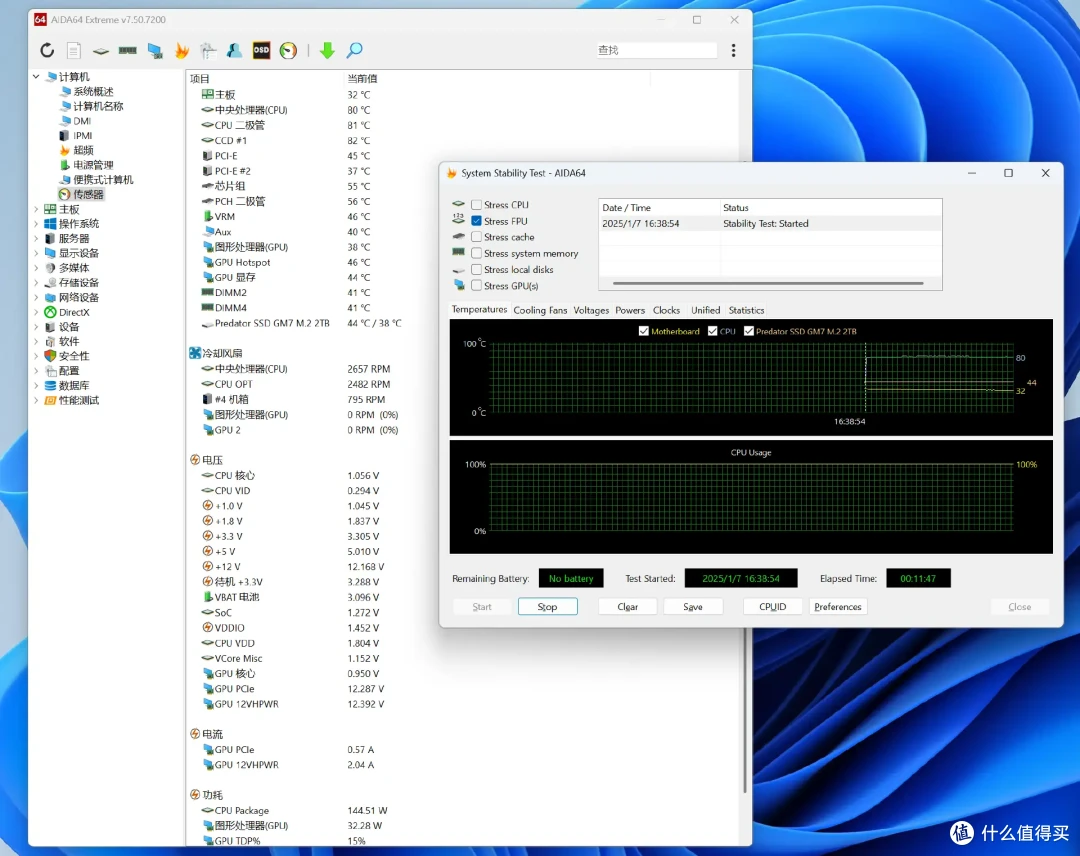1080x856 pixels.
Task: Select the Temperatures tab
Action: click(x=479, y=310)
